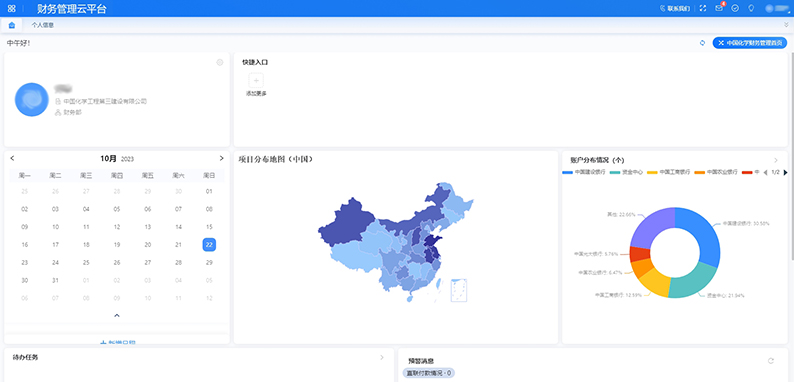Toggle 中国建设银行 legend blue swatch

point(568,172)
